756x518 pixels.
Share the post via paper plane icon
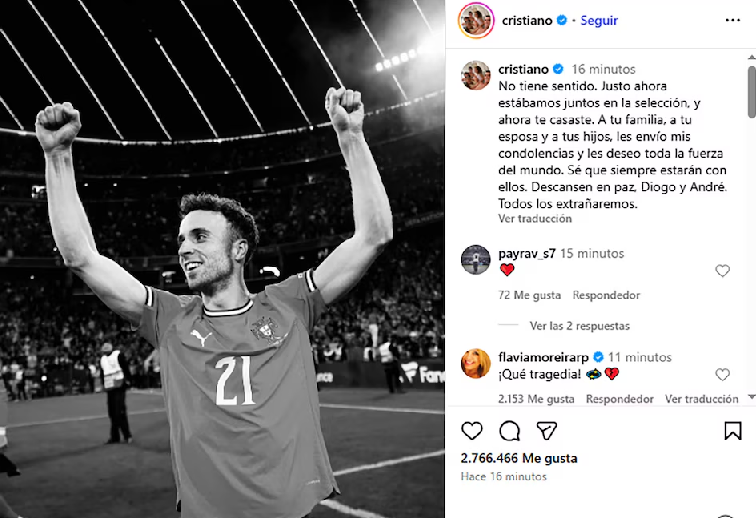coord(547,431)
